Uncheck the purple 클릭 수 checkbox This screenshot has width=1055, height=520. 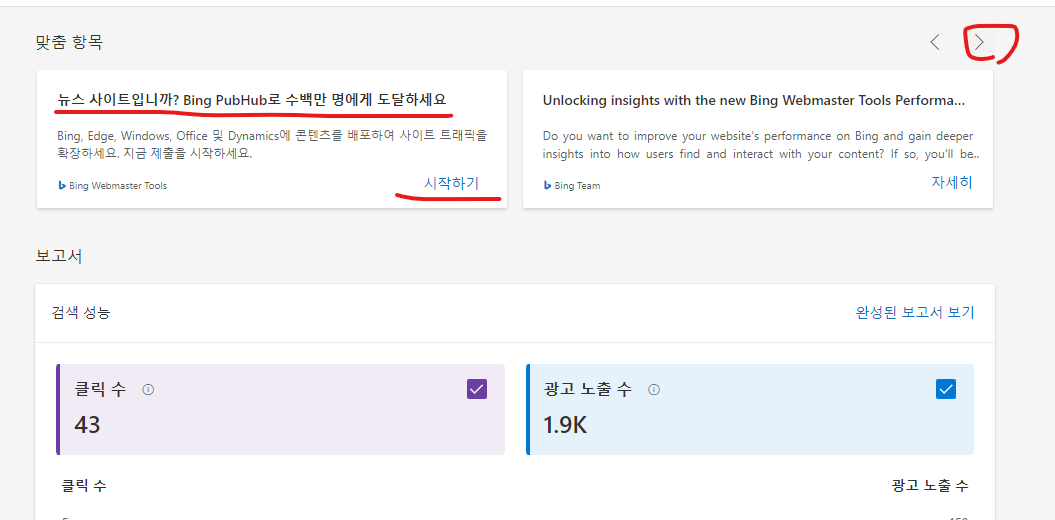point(477,389)
